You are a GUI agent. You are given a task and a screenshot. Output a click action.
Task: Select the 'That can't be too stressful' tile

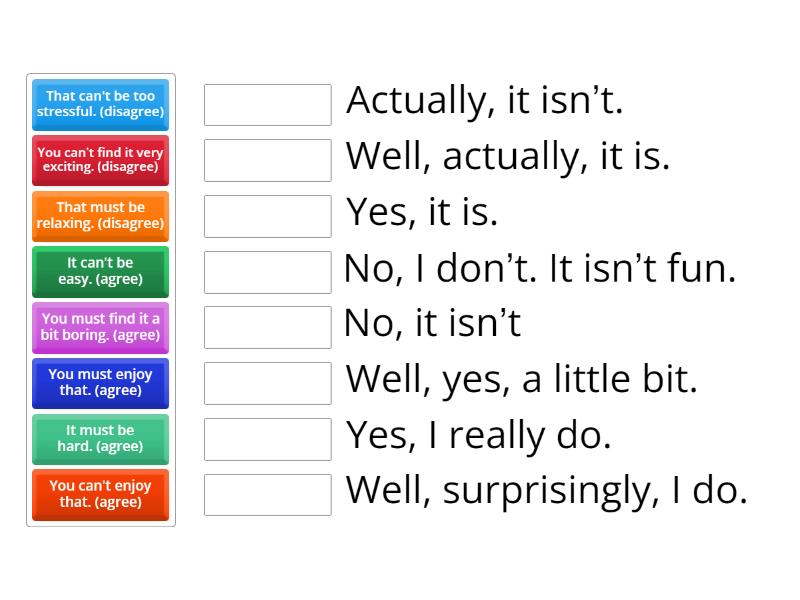coord(100,105)
